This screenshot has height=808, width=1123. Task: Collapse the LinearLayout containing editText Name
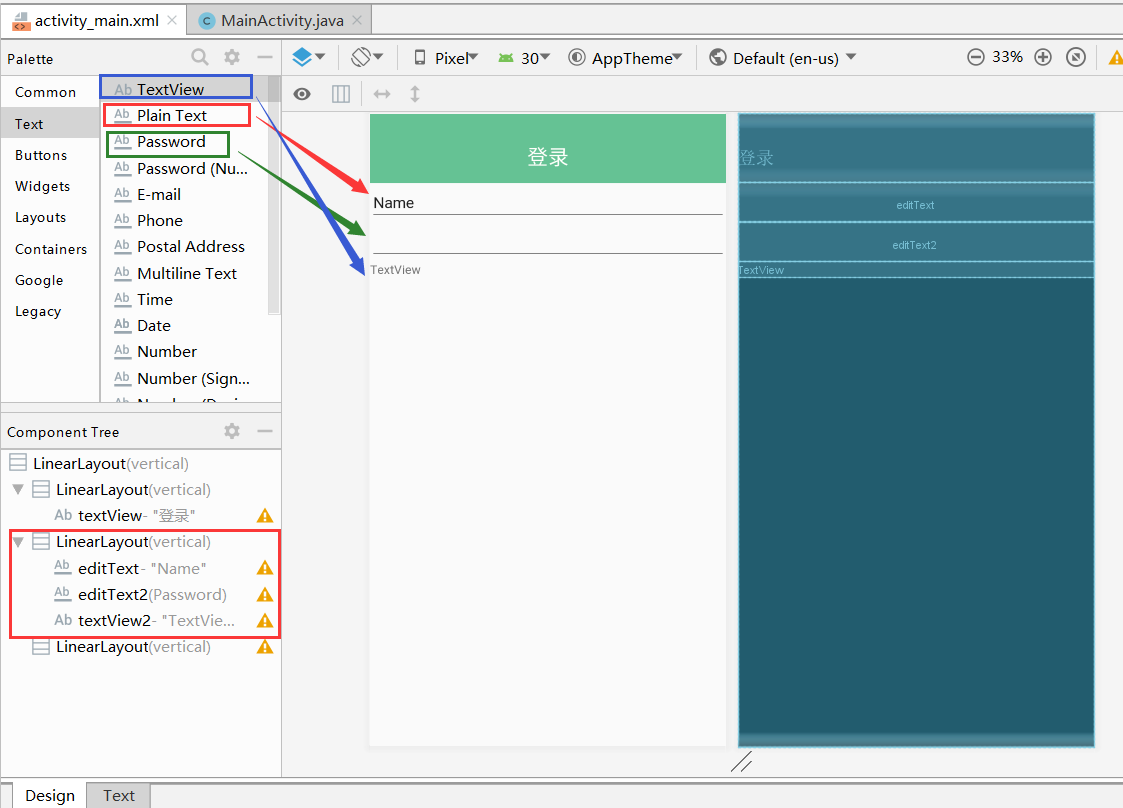point(18,542)
